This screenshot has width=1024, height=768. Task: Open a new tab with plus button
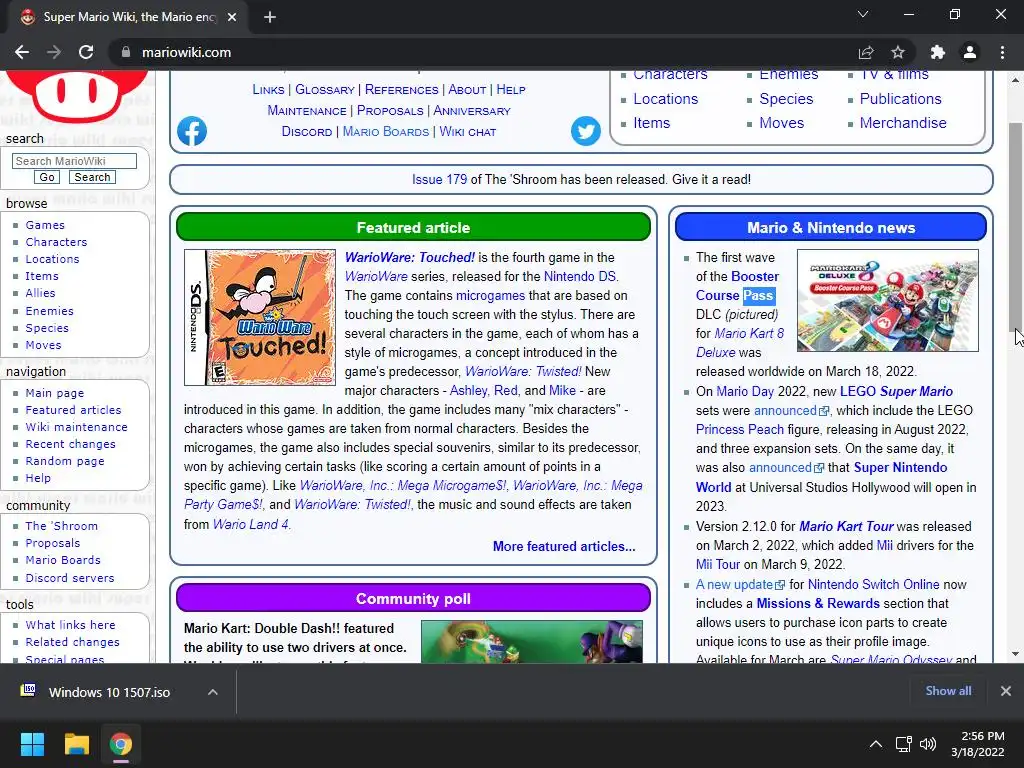270,17
